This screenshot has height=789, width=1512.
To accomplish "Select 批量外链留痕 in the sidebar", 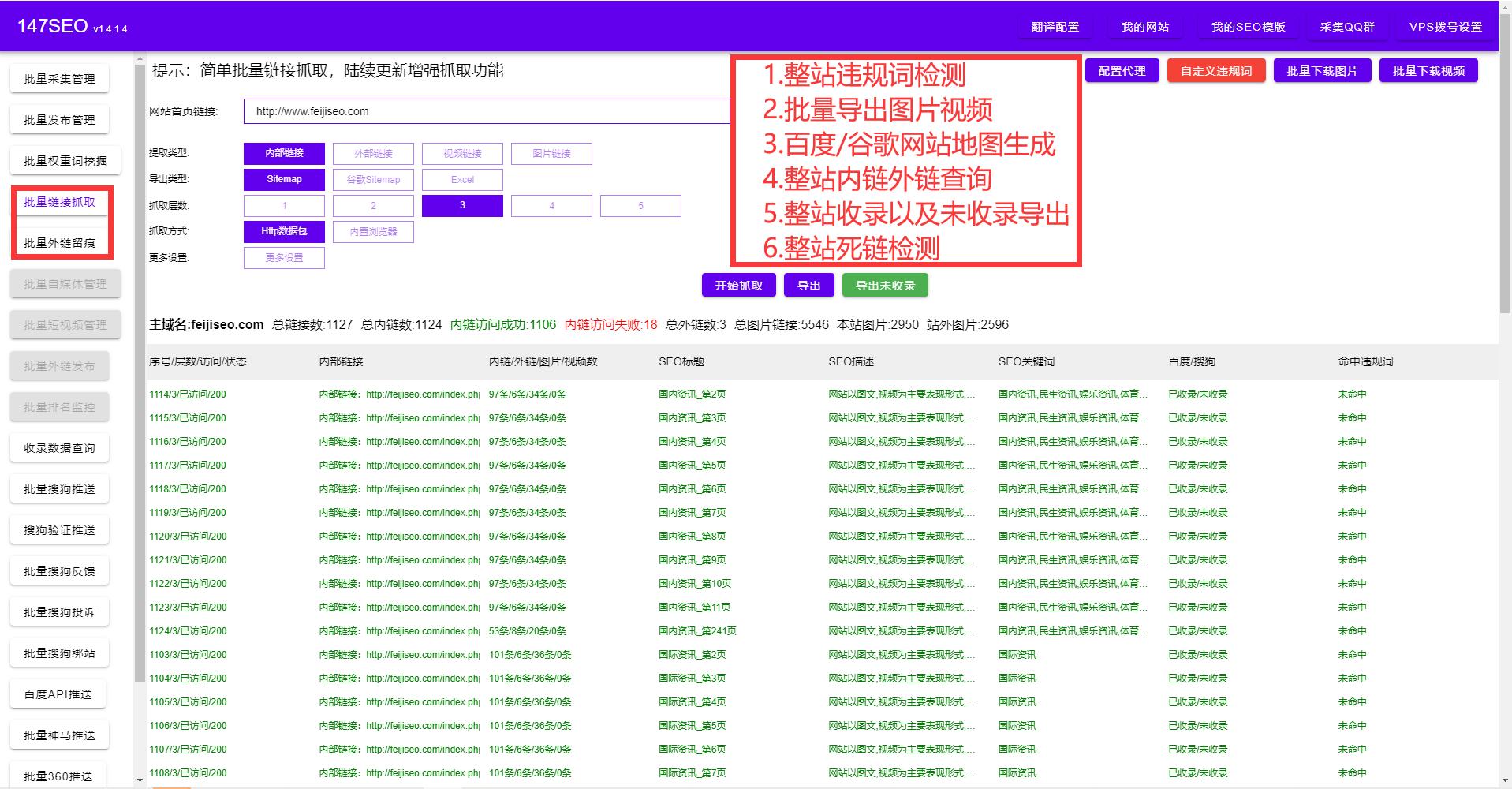I will pyautogui.click(x=64, y=242).
